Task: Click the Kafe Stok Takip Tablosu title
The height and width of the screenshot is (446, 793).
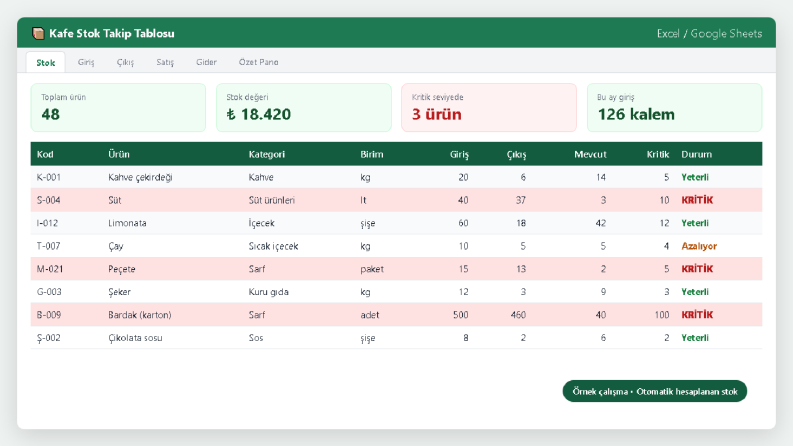Action: pos(112,33)
